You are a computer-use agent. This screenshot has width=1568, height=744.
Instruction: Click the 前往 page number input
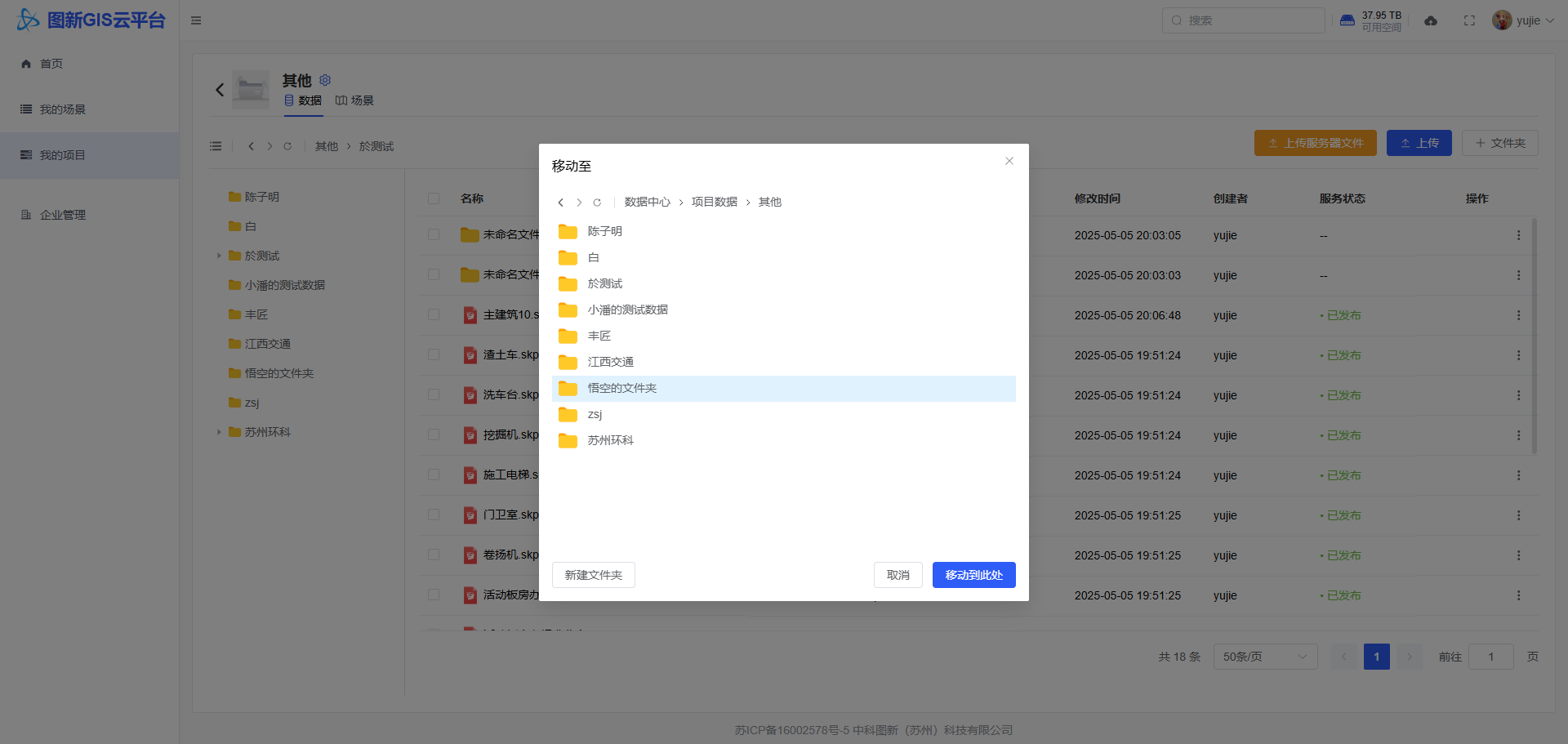1491,657
